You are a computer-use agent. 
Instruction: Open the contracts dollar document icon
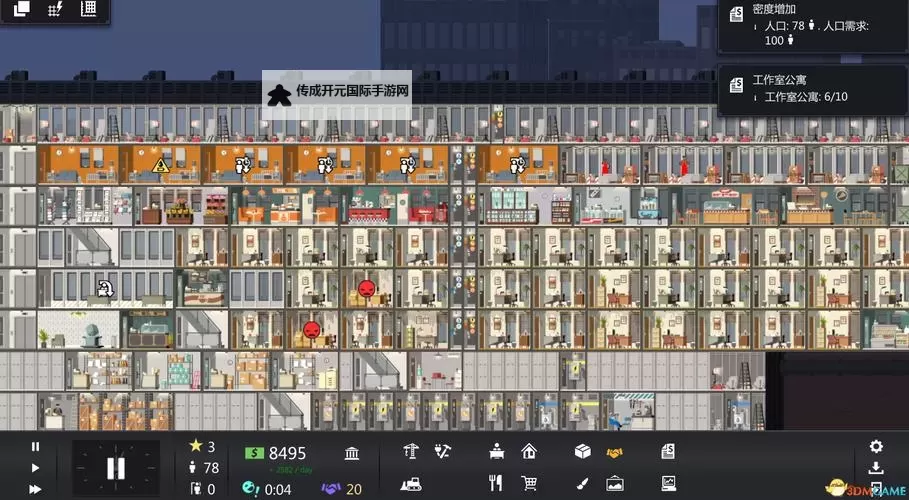(x=668, y=451)
